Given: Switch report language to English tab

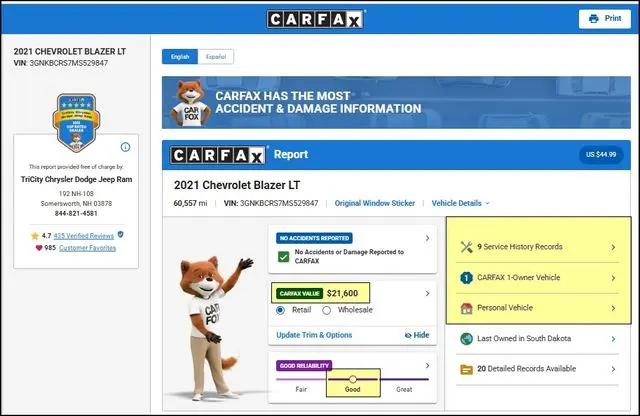Looking at the screenshot, I should [x=180, y=57].
